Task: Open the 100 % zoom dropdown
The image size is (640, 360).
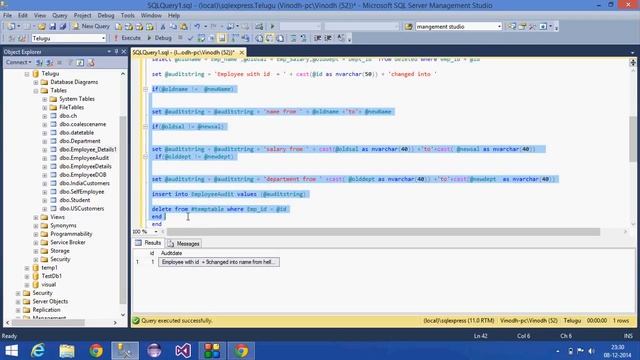Action: click(x=156, y=231)
